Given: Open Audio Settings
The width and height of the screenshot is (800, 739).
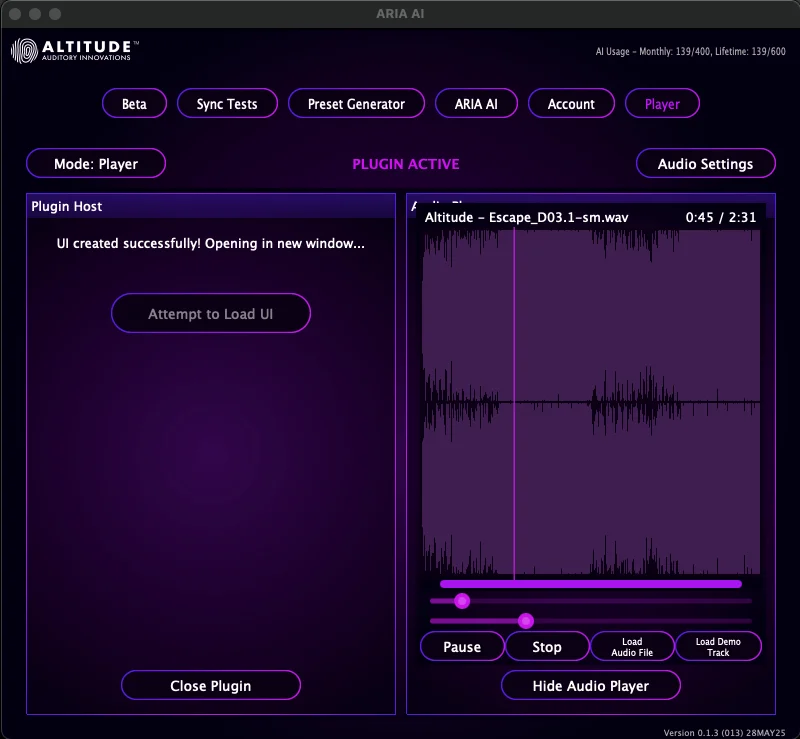Looking at the screenshot, I should point(705,163).
